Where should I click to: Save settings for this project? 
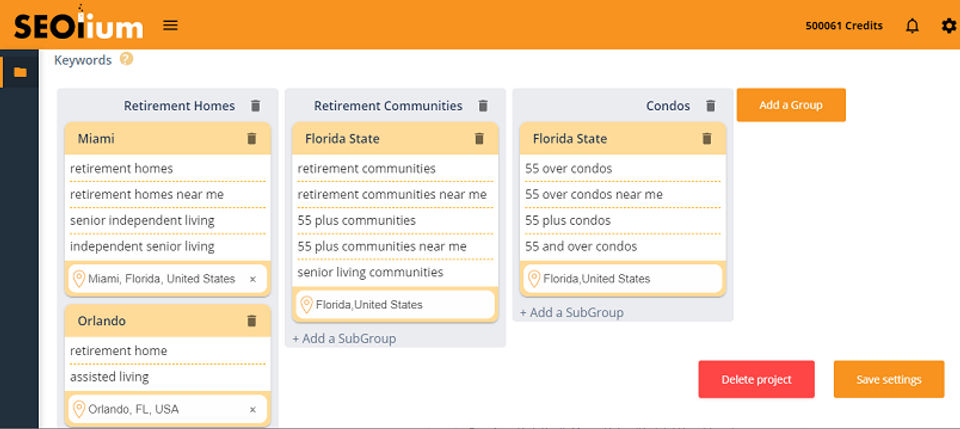[x=888, y=379]
